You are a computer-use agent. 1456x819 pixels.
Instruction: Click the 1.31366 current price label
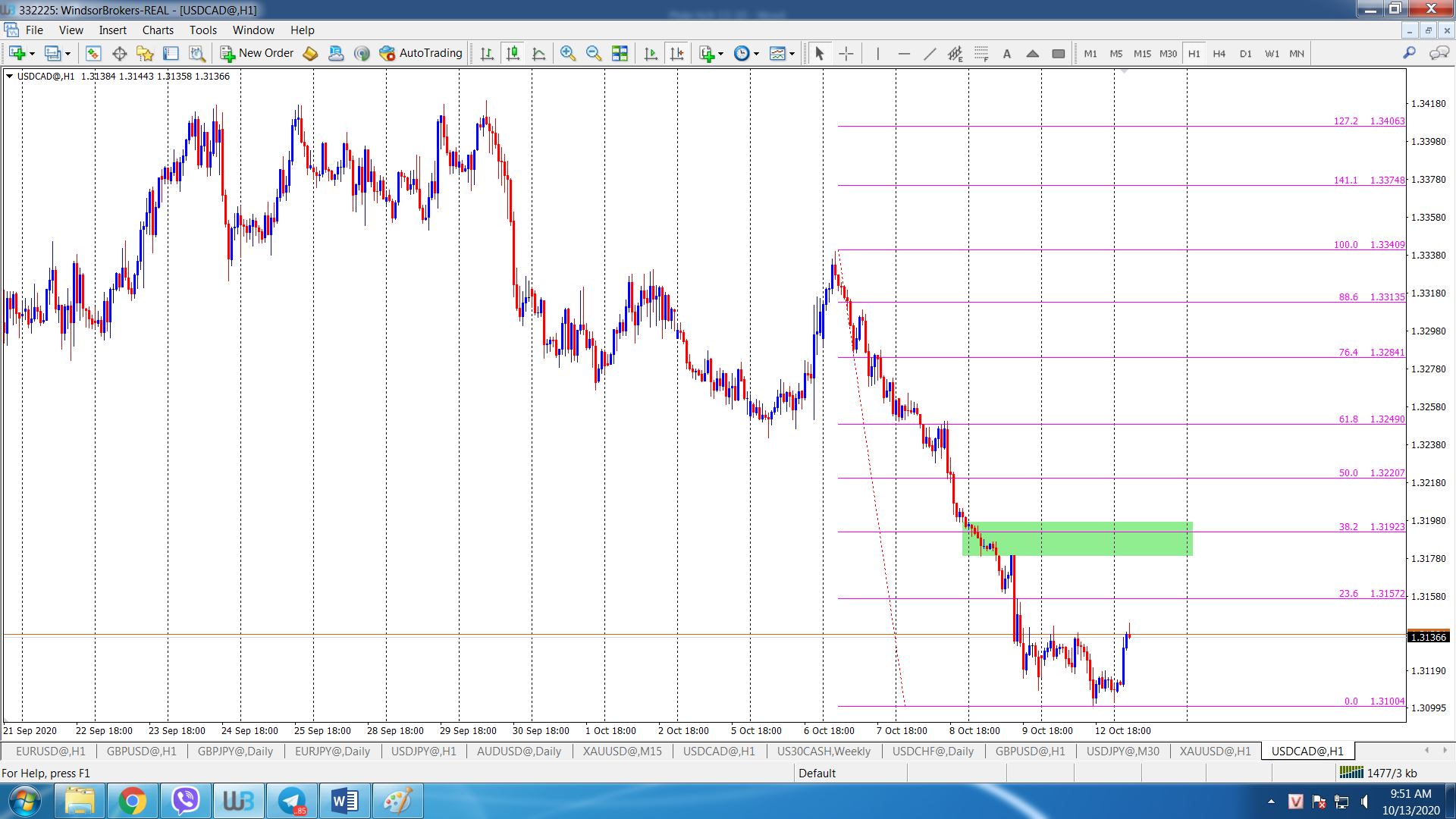(x=1428, y=637)
